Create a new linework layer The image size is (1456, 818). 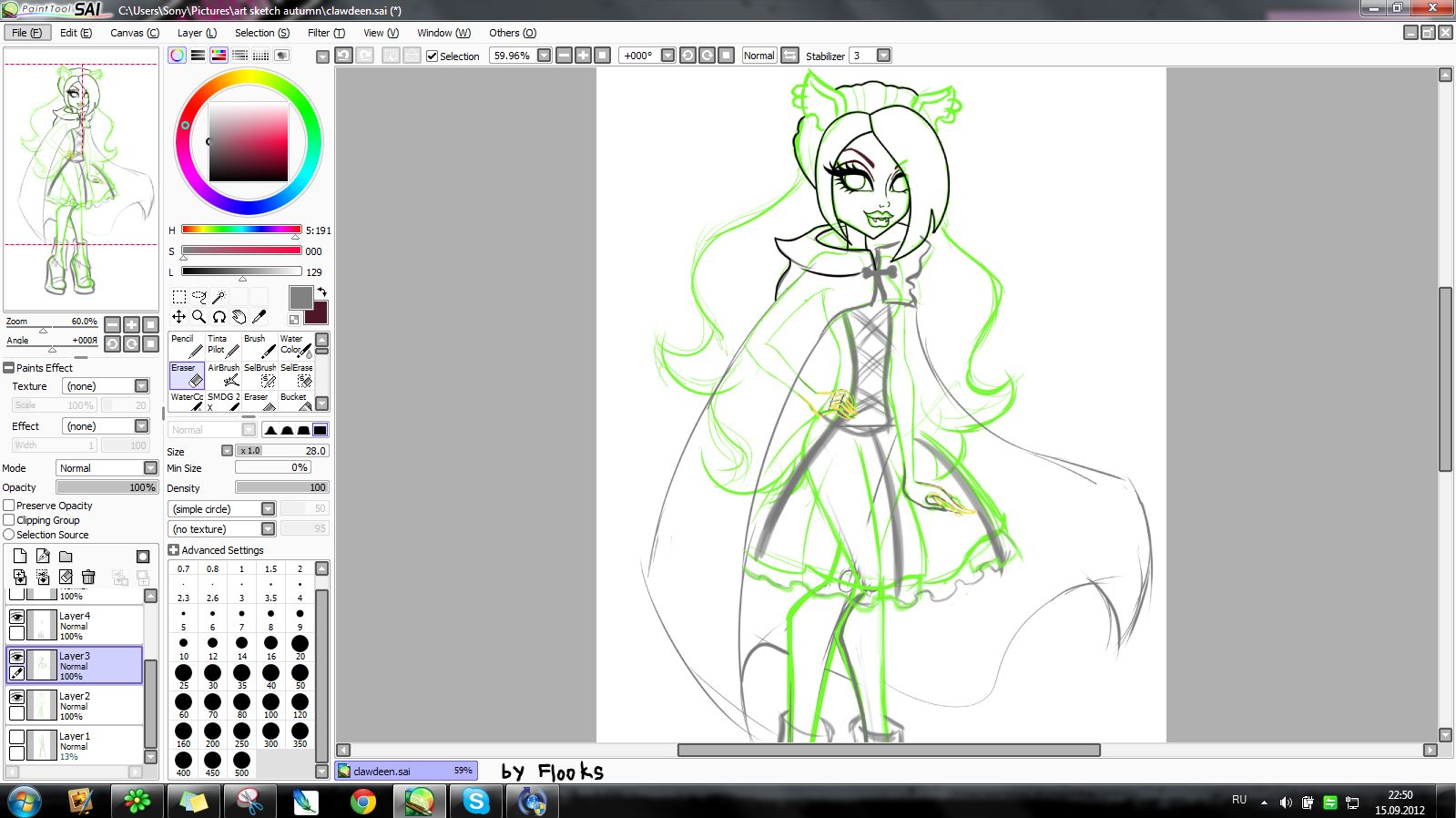pos(43,557)
